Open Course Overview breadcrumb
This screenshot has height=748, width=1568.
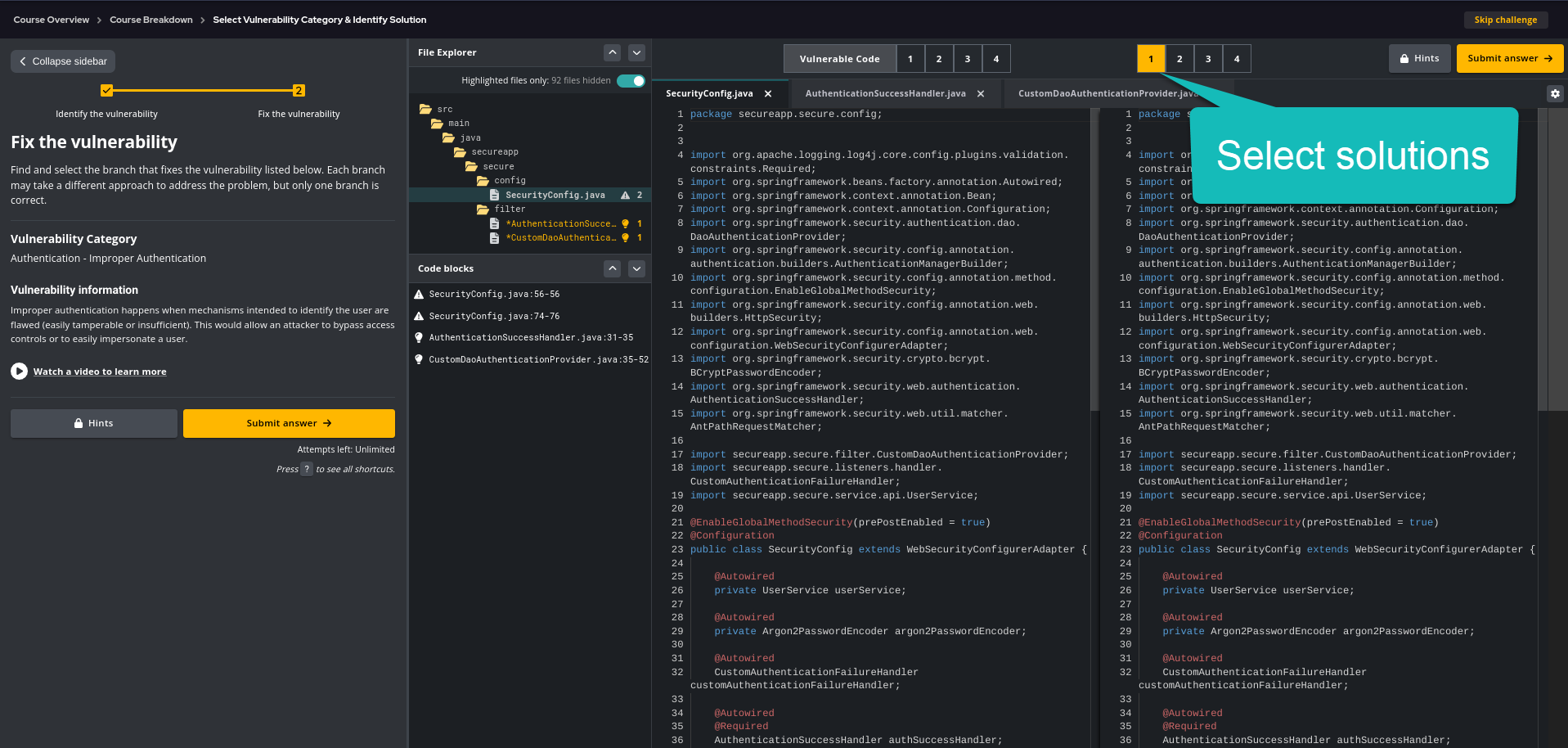coord(51,20)
